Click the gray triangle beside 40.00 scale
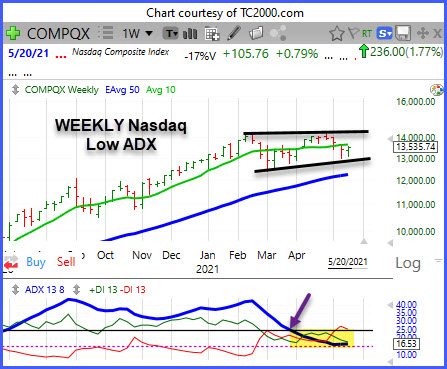 click(391, 305)
